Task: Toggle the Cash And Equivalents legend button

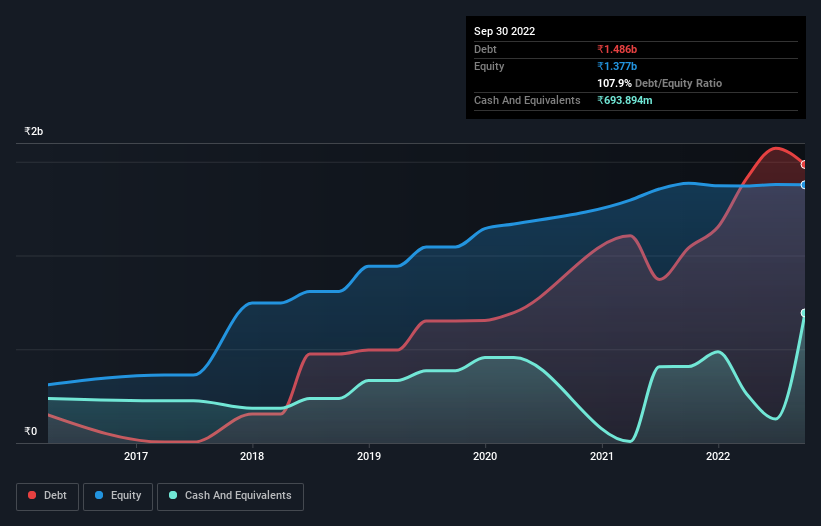Action: pos(230,496)
